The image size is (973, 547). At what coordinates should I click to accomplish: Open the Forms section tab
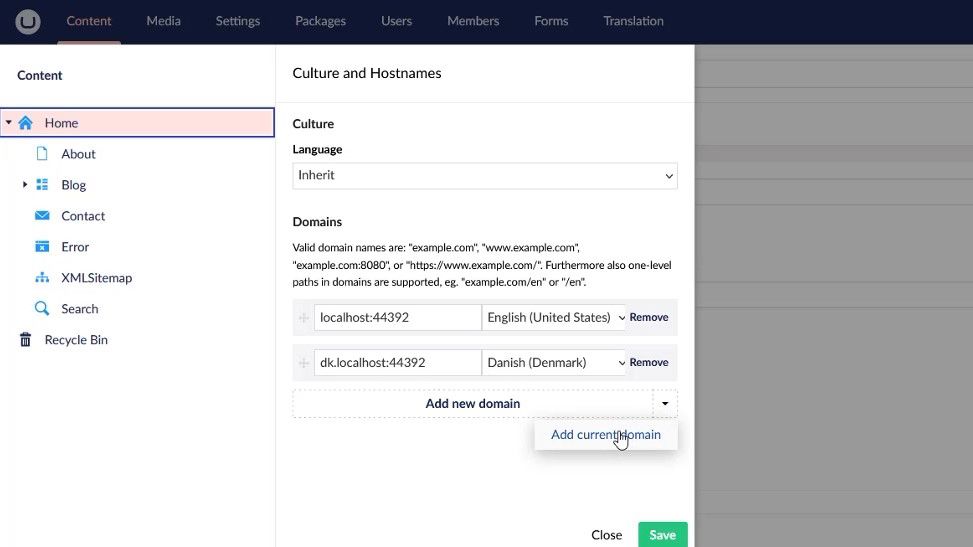[x=551, y=21]
